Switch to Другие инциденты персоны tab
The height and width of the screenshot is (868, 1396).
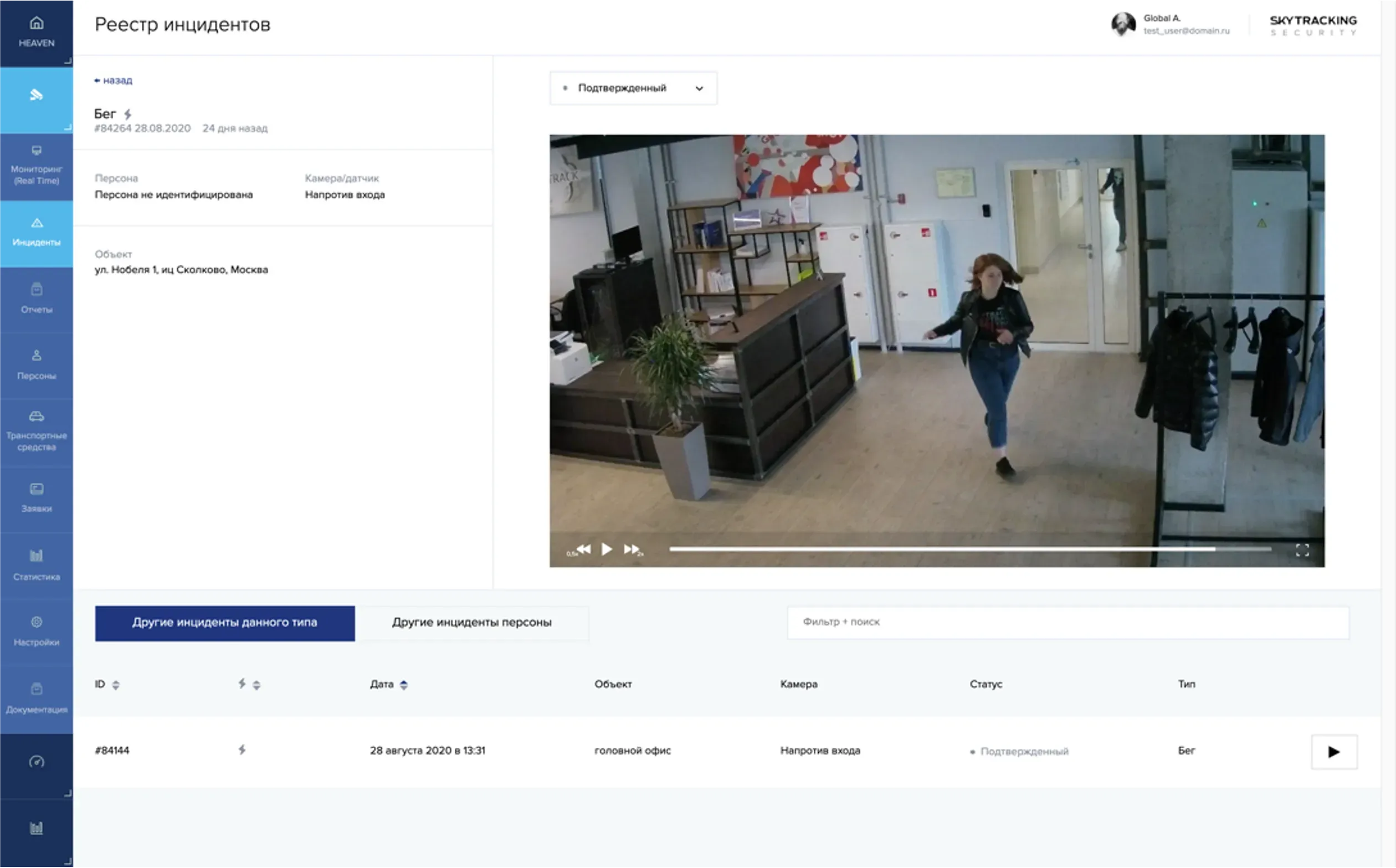472,623
